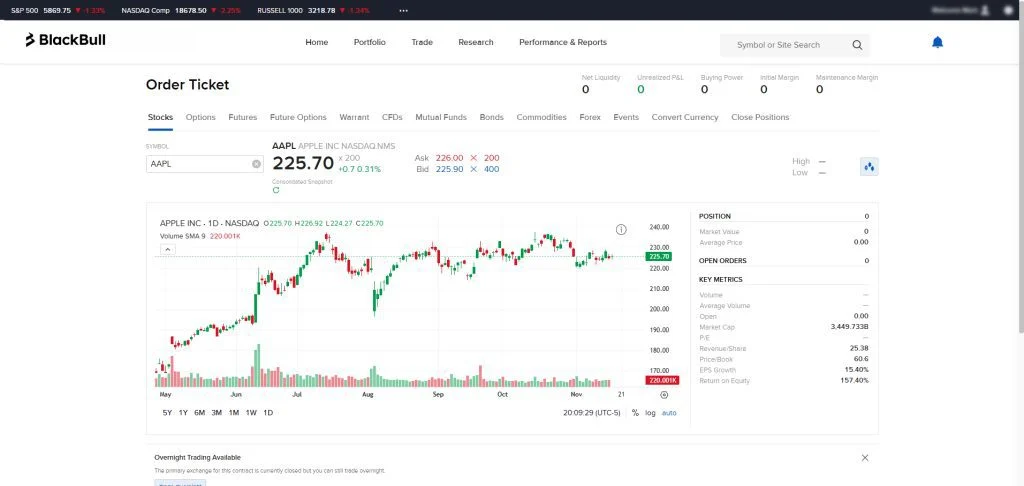Open the notifications bell

(937, 42)
